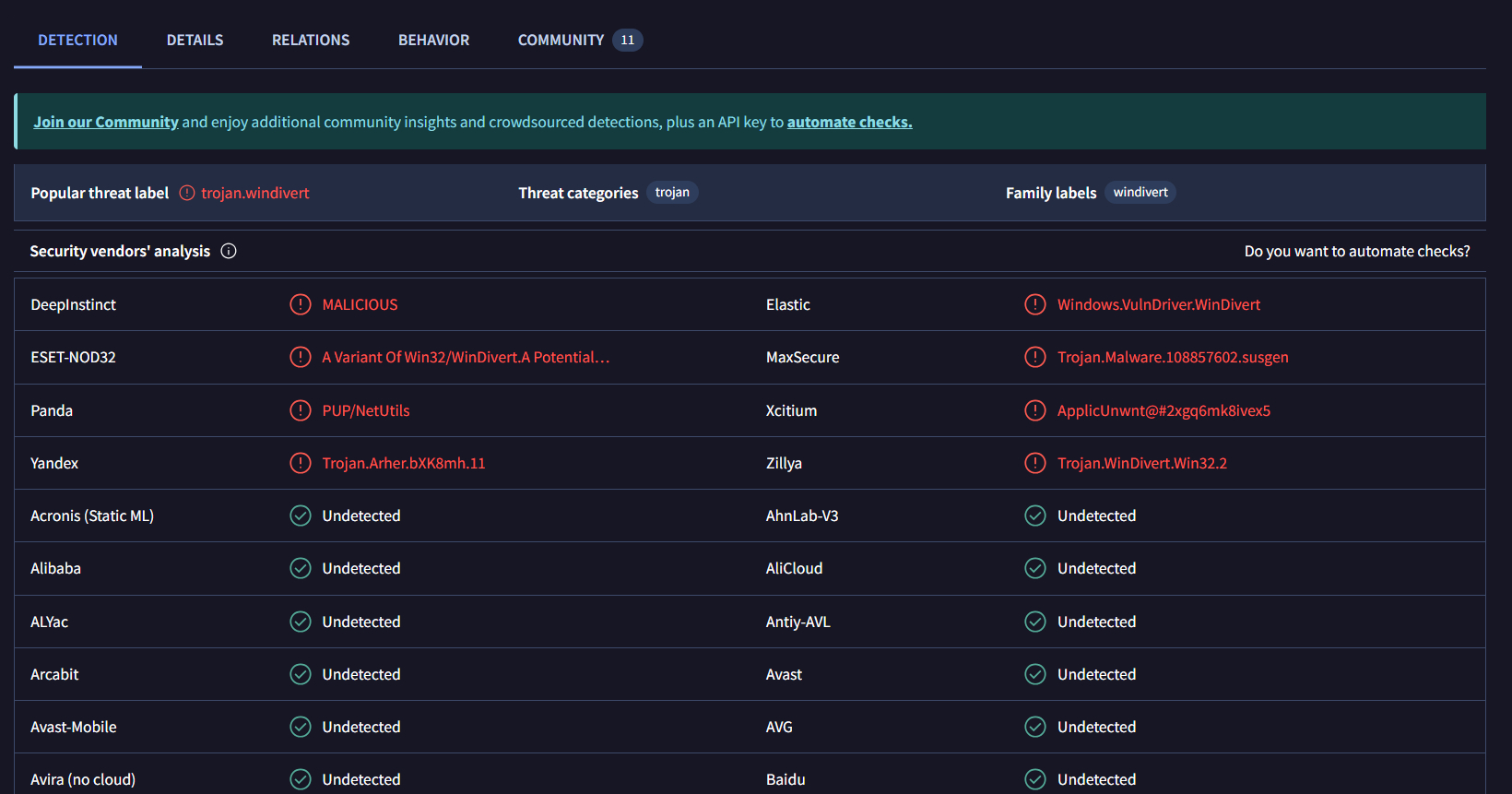Click the AhnLab-V3 undetected checkmark icon
This screenshot has width=1512, height=794.
[x=1035, y=516]
